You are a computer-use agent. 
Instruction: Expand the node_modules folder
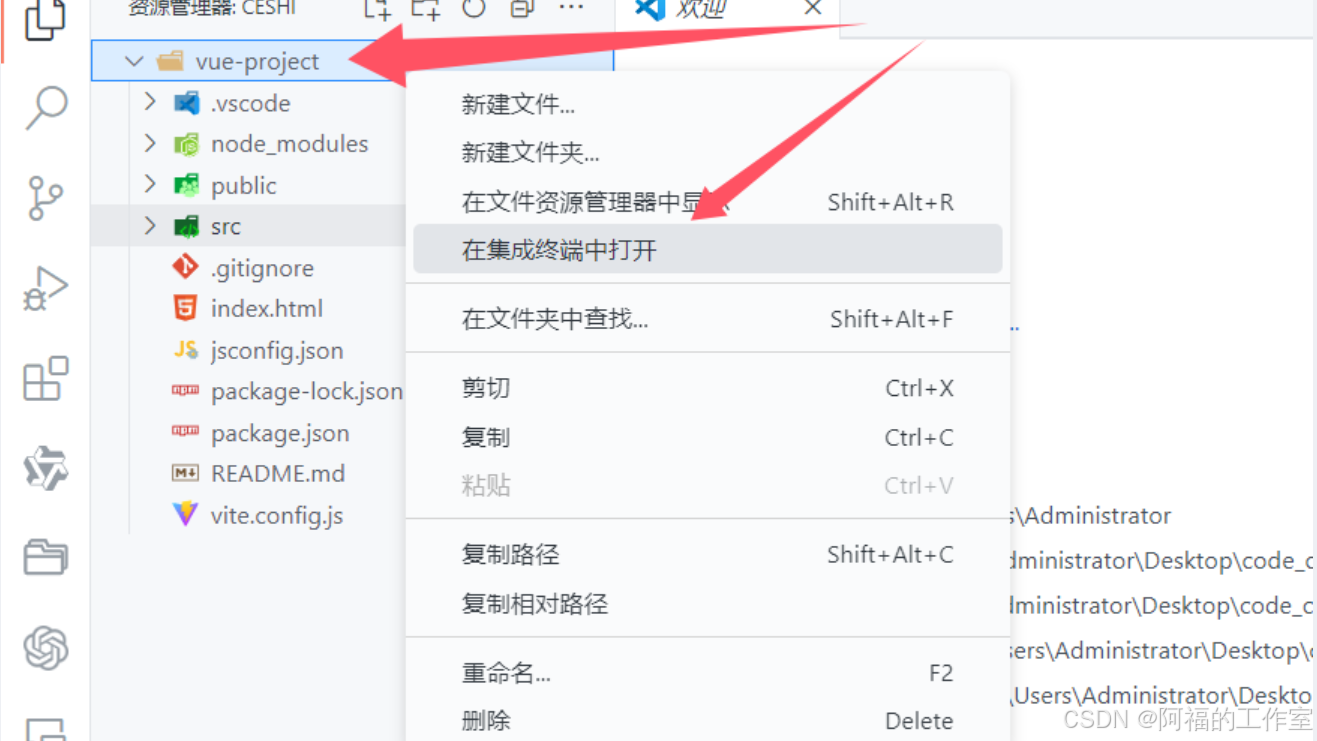pyautogui.click(x=150, y=144)
